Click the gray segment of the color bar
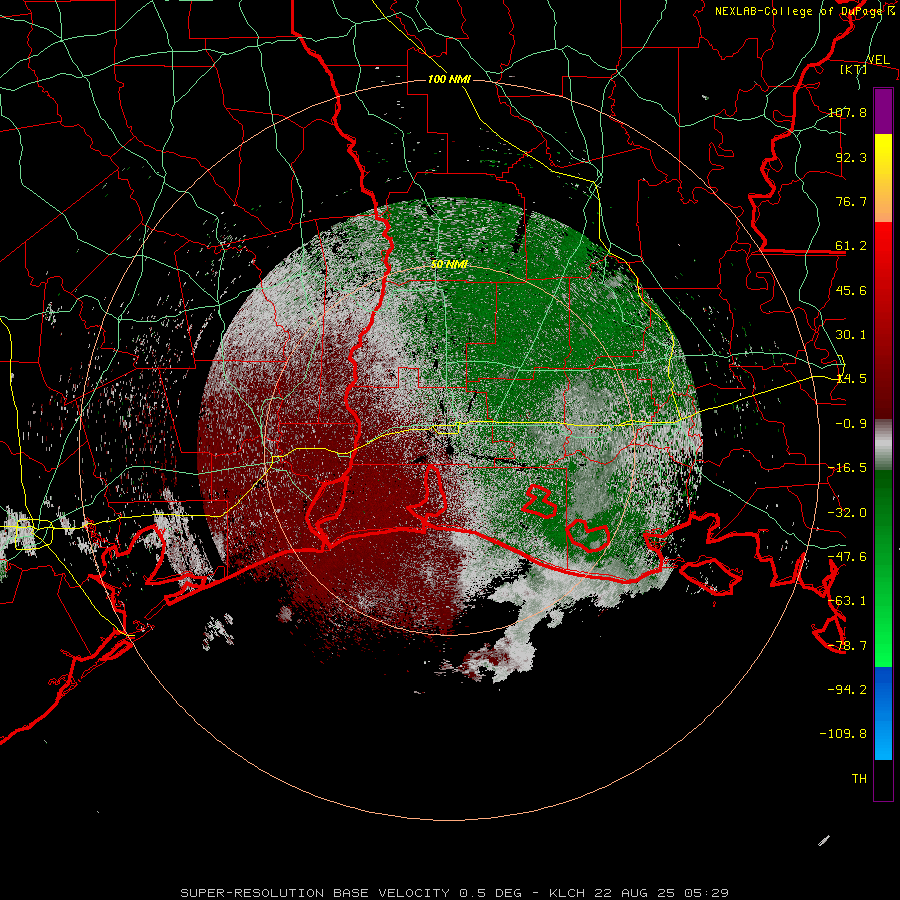 (883, 445)
